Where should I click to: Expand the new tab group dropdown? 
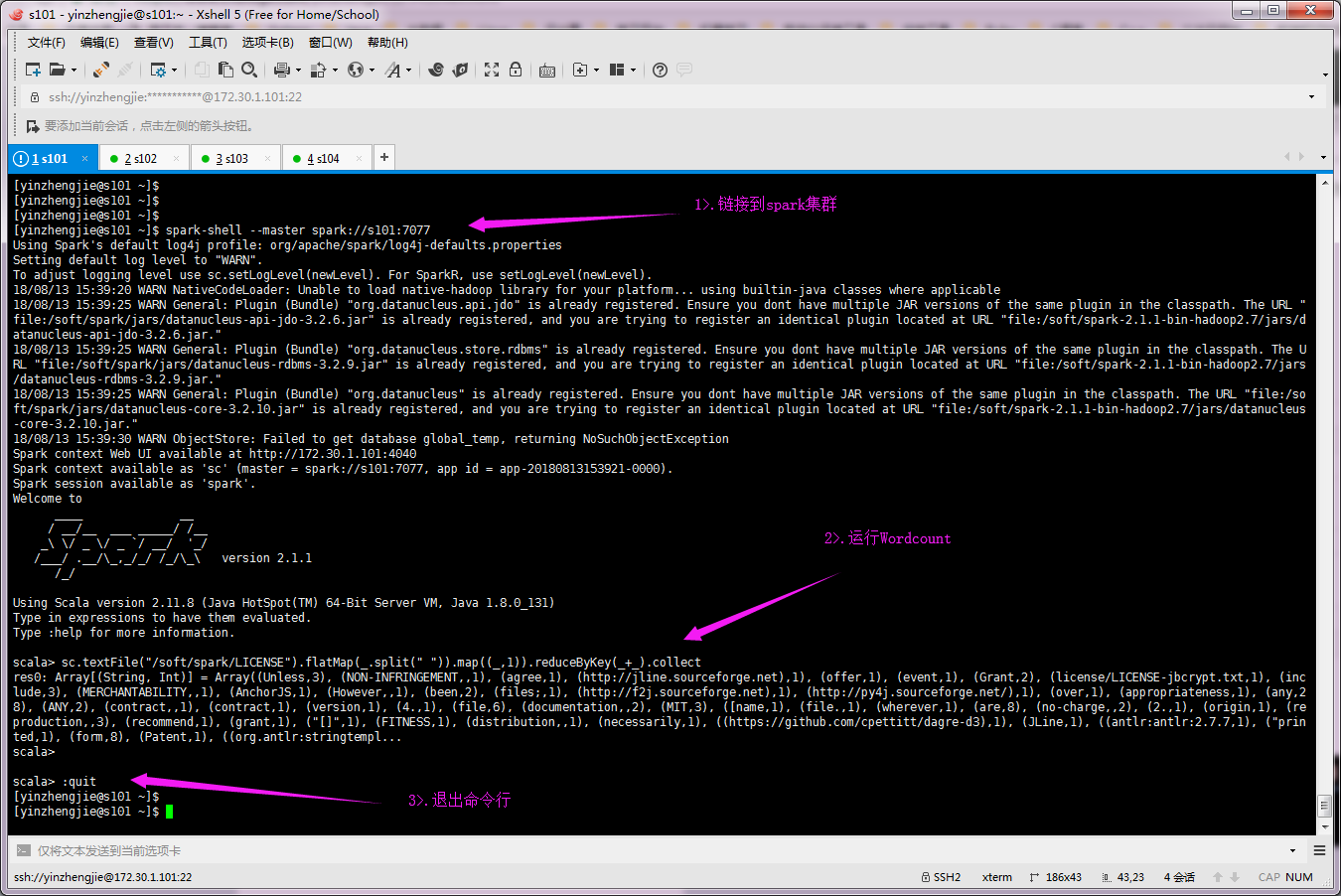pyautogui.click(x=596, y=70)
